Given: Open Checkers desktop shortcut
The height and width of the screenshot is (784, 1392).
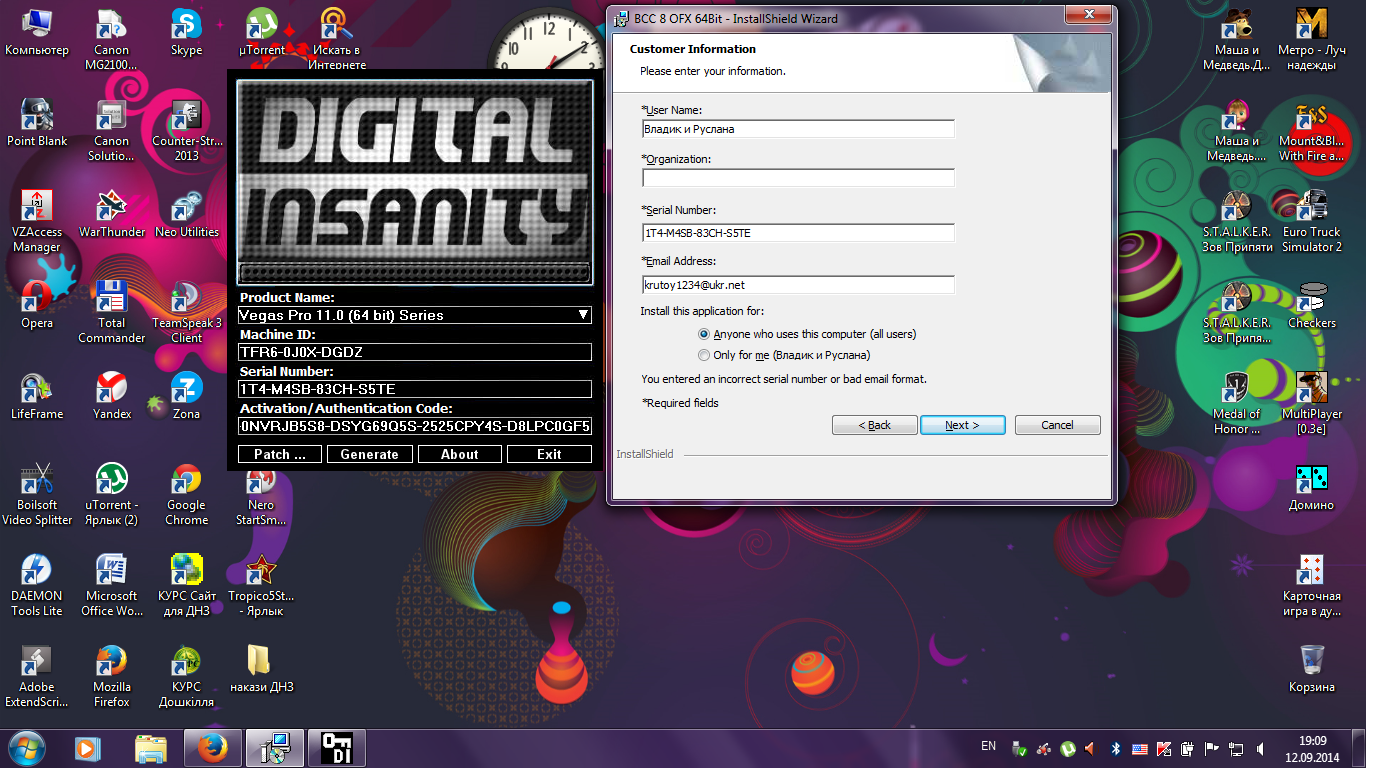Looking at the screenshot, I should tap(1312, 306).
